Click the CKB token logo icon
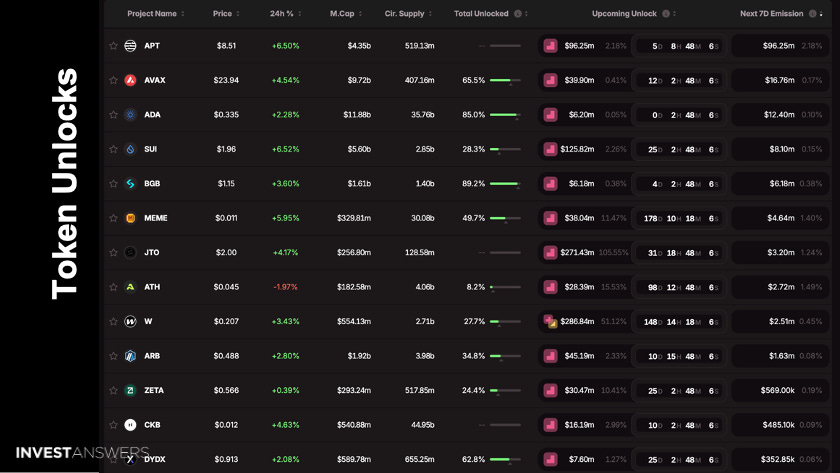This screenshot has height=473, width=840. [x=130, y=425]
